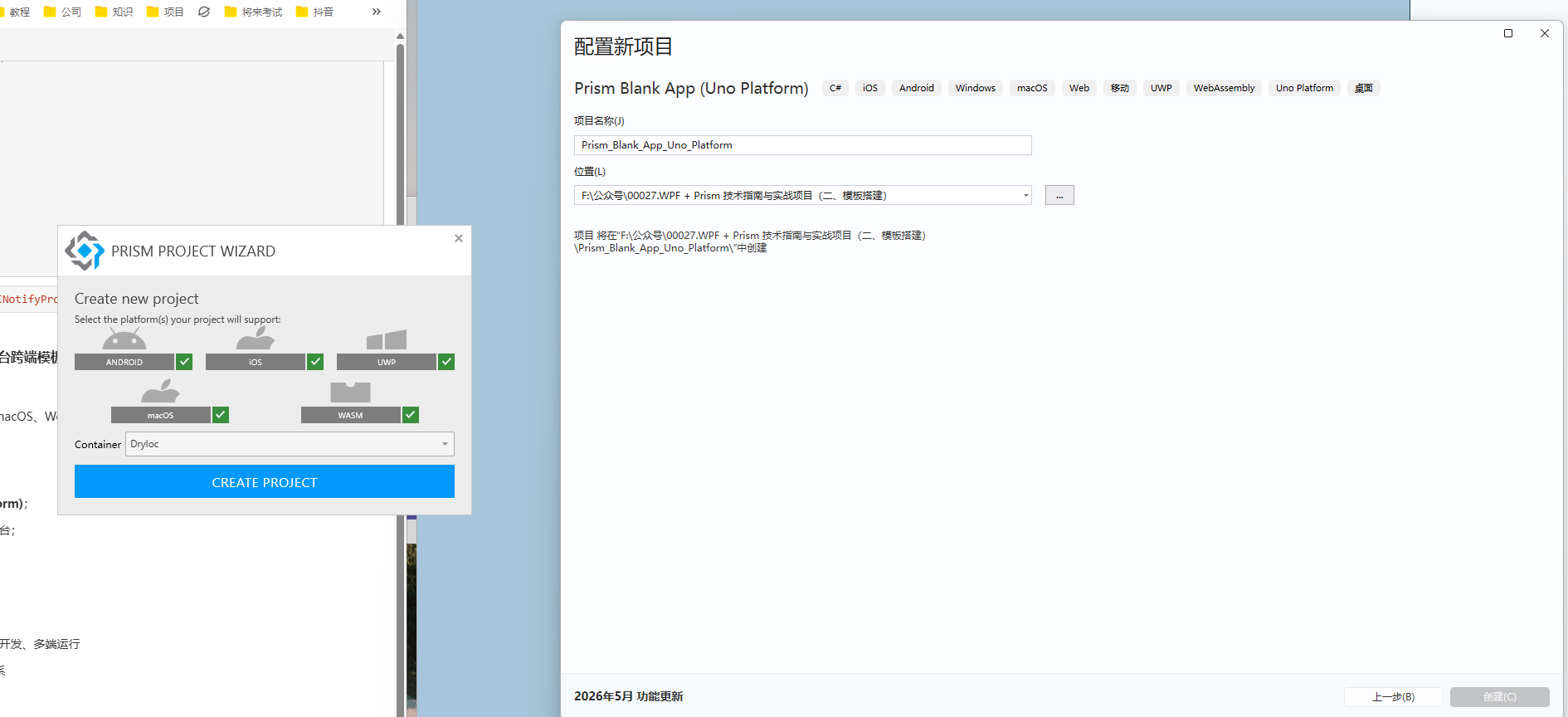Browse for location with the ... button
The width and height of the screenshot is (1568, 717).
point(1059,196)
